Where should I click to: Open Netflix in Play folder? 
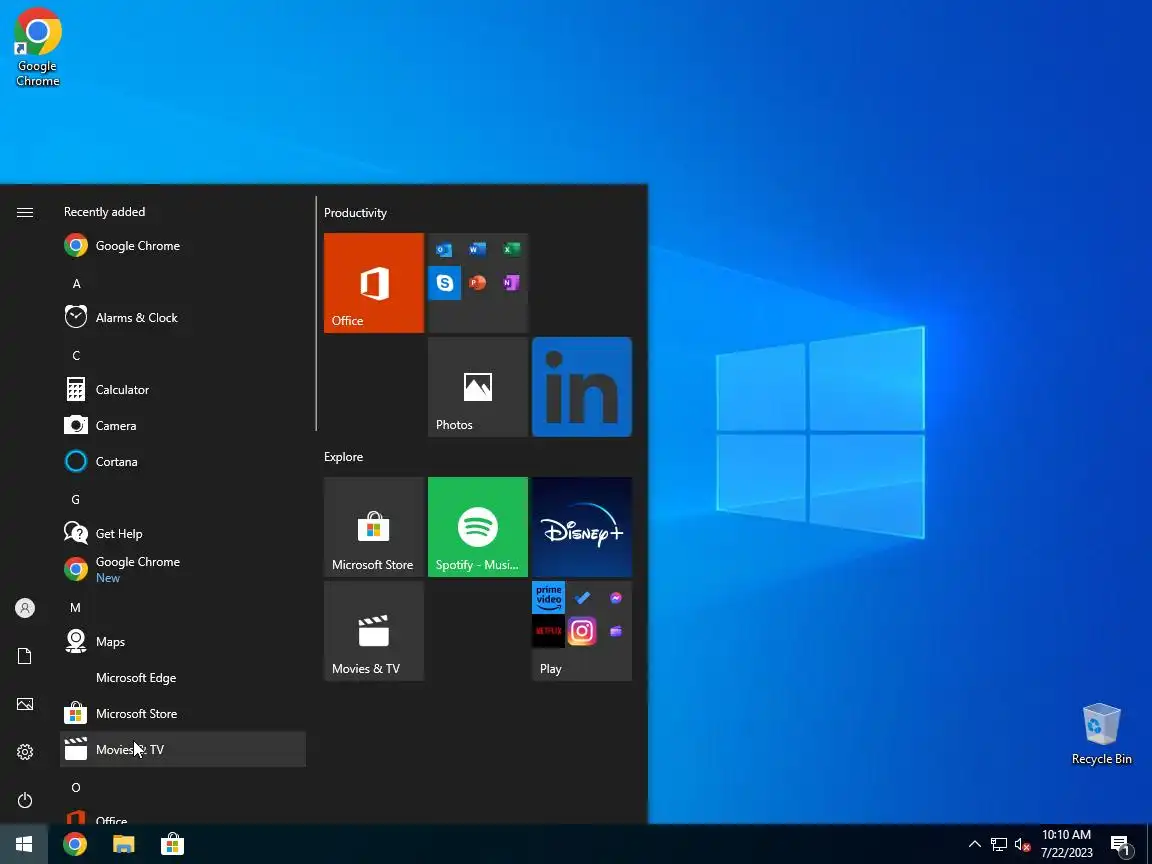pos(548,631)
